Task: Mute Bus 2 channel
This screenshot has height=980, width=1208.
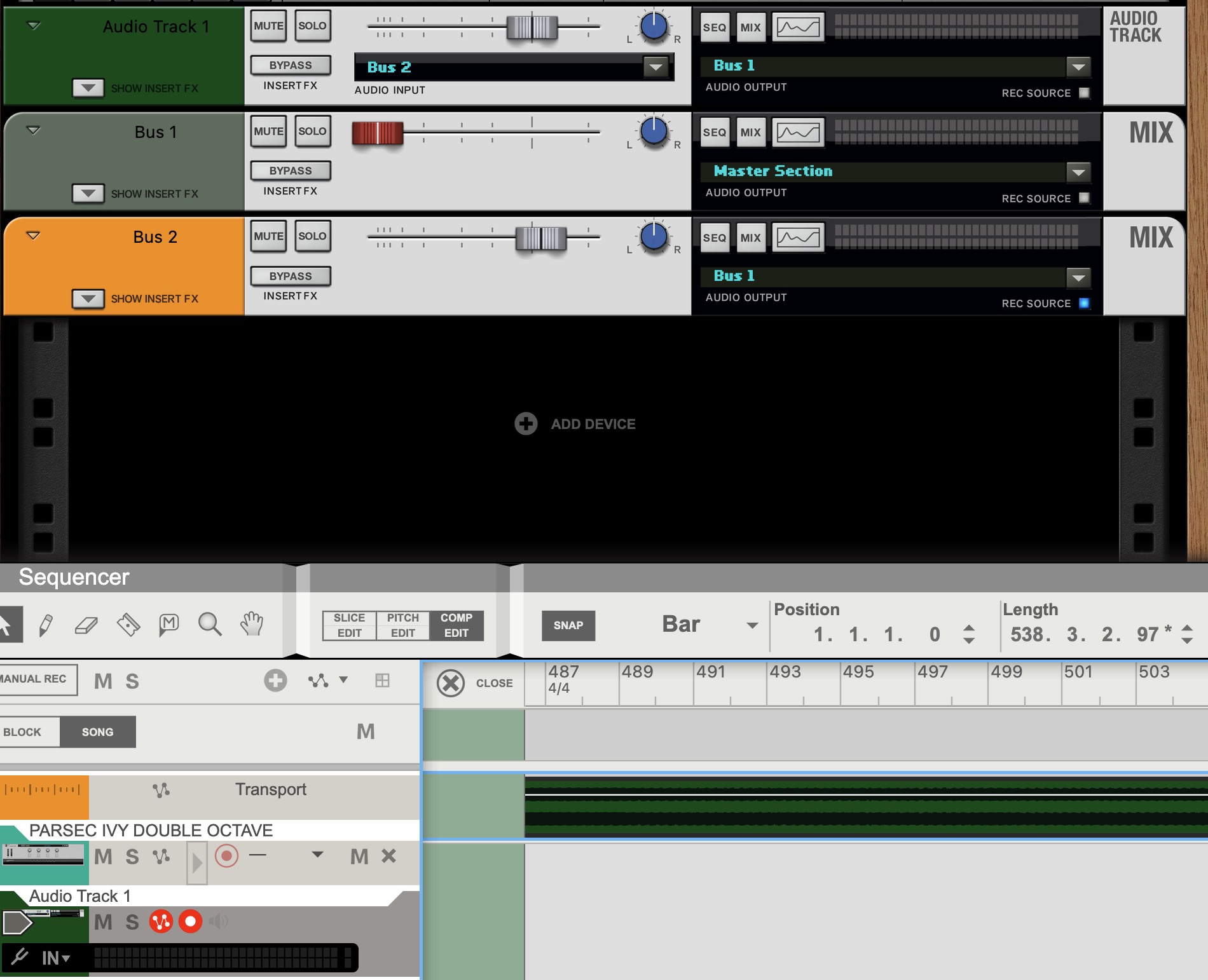Action: [x=268, y=236]
